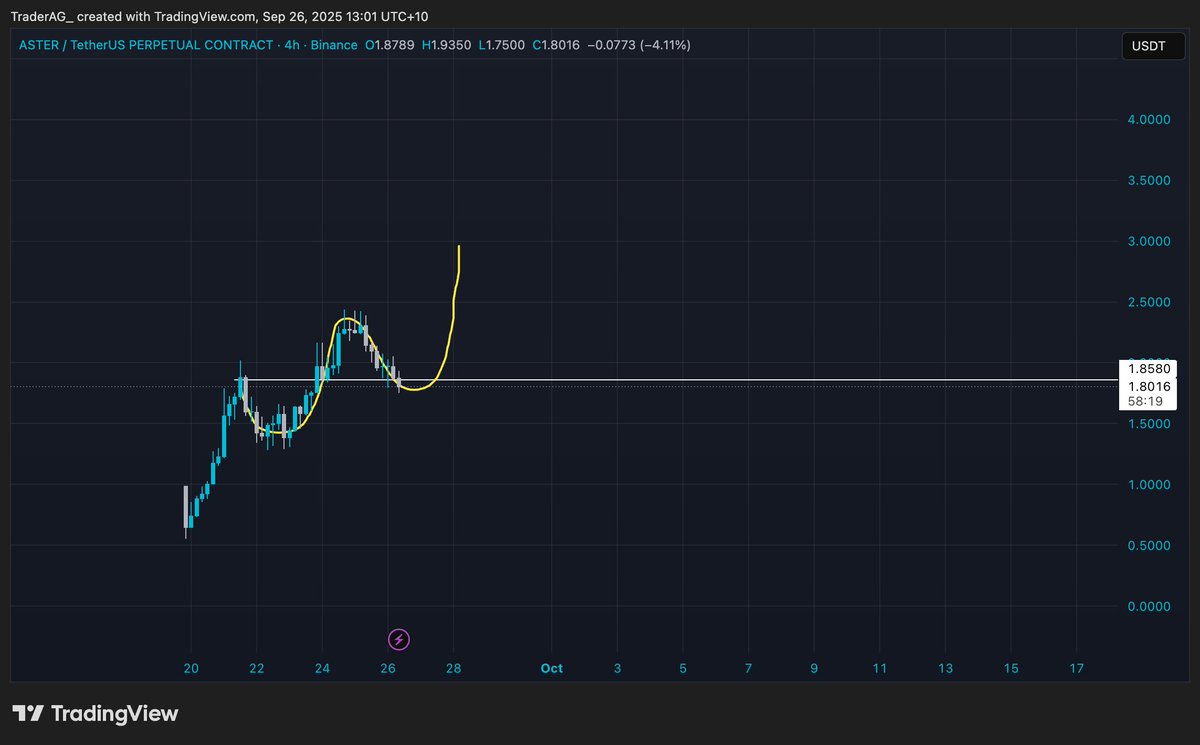Click the countdown timer showing 58:19
The height and width of the screenshot is (745, 1200).
(1147, 401)
